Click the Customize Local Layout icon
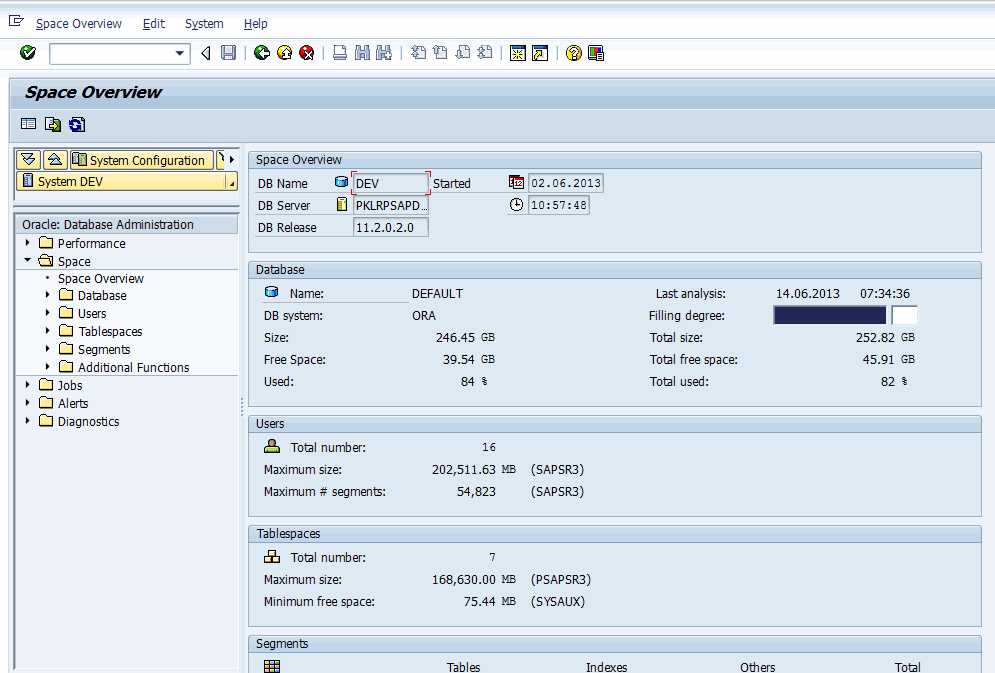Viewport: 995px width, 673px height. (596, 53)
